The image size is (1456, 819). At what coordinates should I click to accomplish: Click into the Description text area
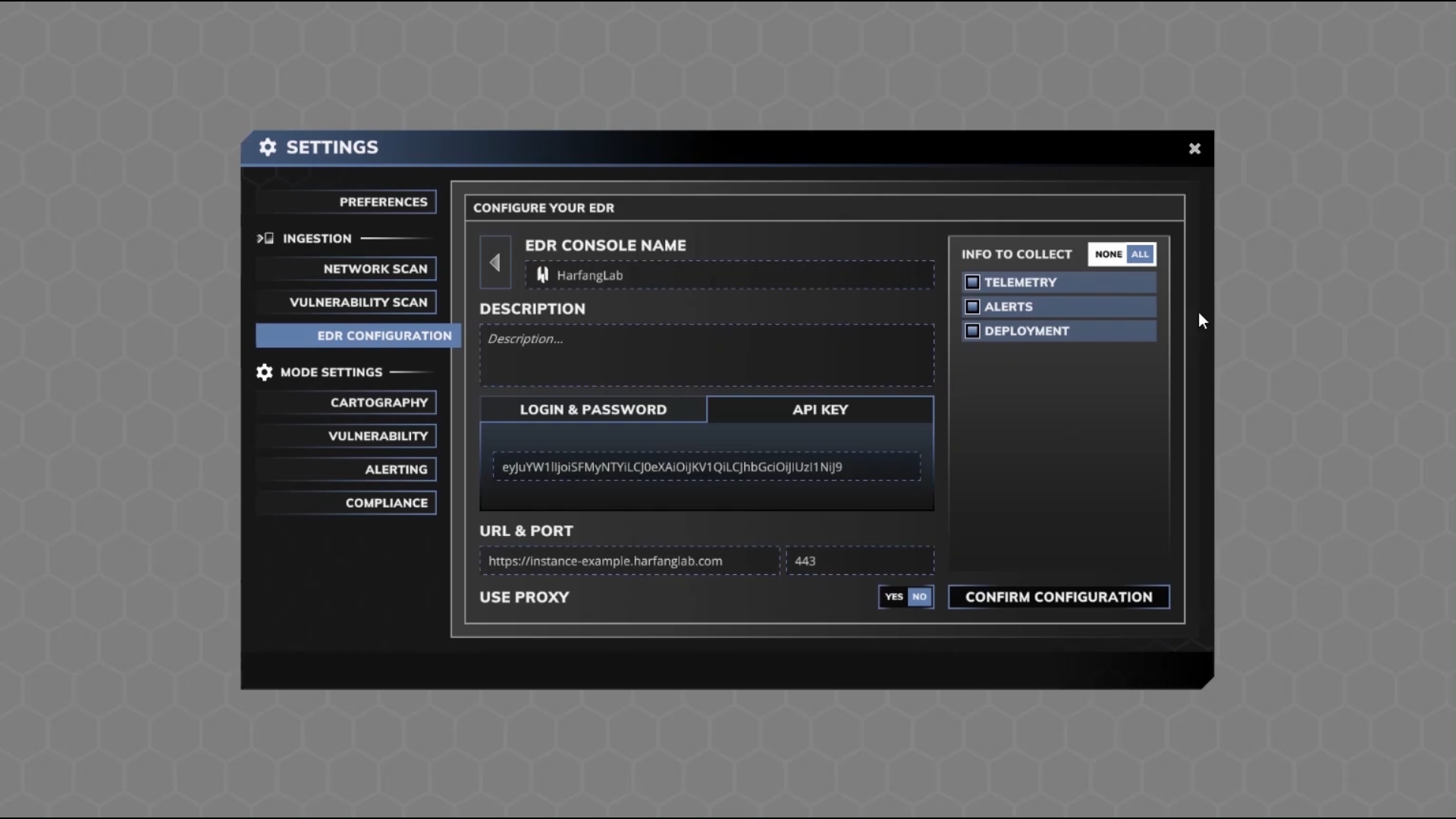707,356
